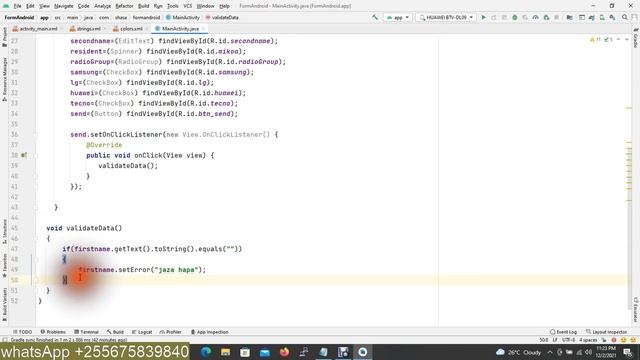The height and width of the screenshot is (360, 640).
Task: Open Search Everywhere magnifier icon
Action: (625, 18)
